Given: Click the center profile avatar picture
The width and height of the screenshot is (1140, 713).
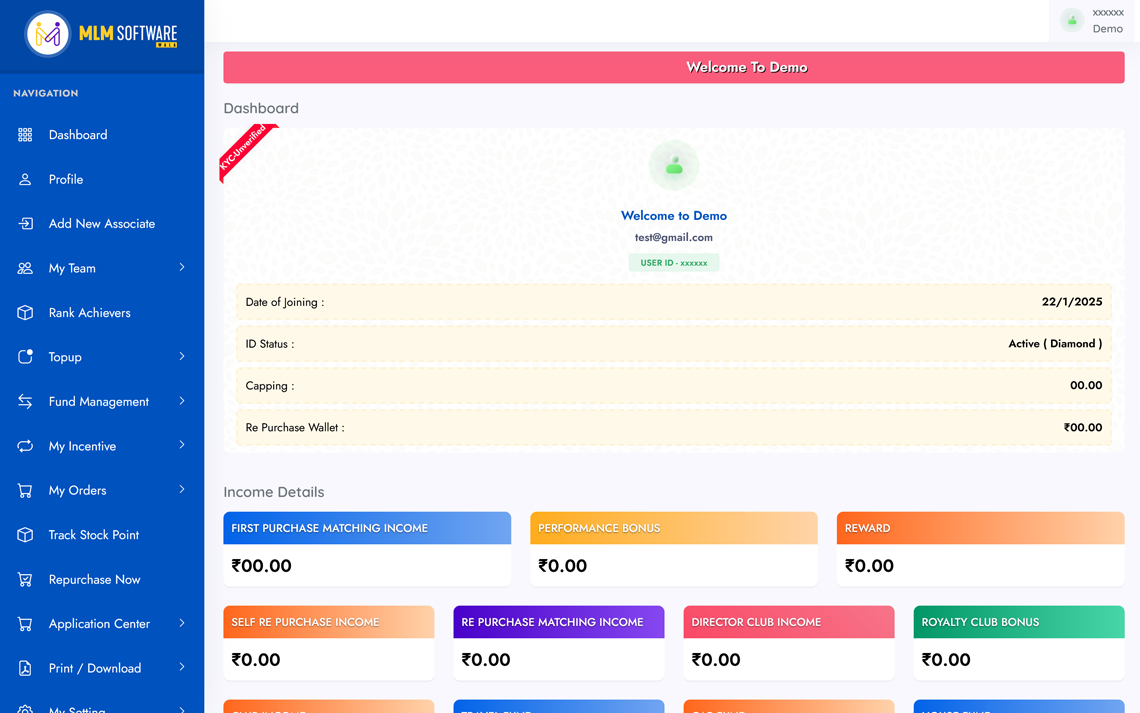Looking at the screenshot, I should pos(673,166).
